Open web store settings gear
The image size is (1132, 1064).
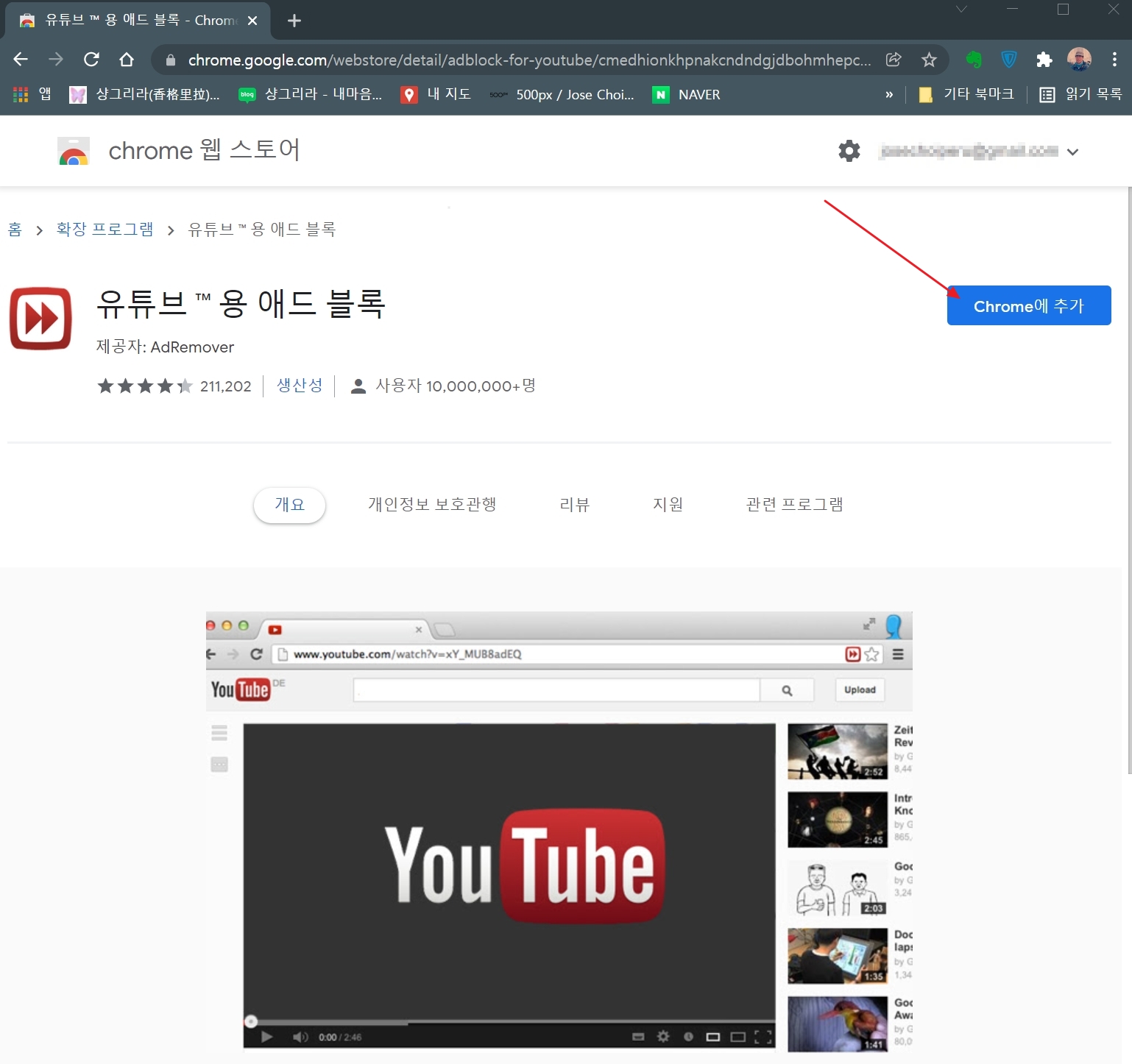[x=849, y=151]
